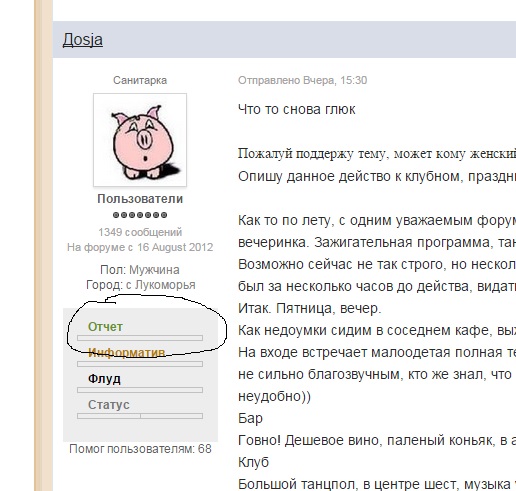This screenshot has width=516, height=491.
Task: Click the Отчет progress bar
Action: (x=140, y=338)
